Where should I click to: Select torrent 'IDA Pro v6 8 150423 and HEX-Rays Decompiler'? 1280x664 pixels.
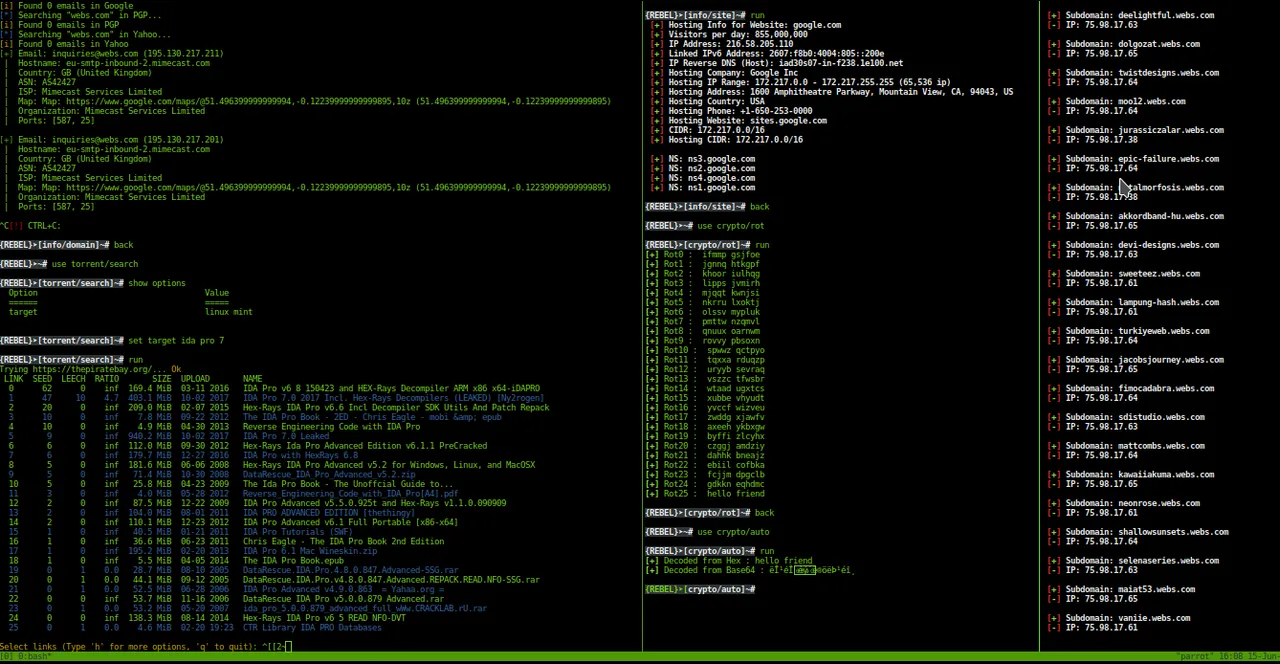coord(391,389)
